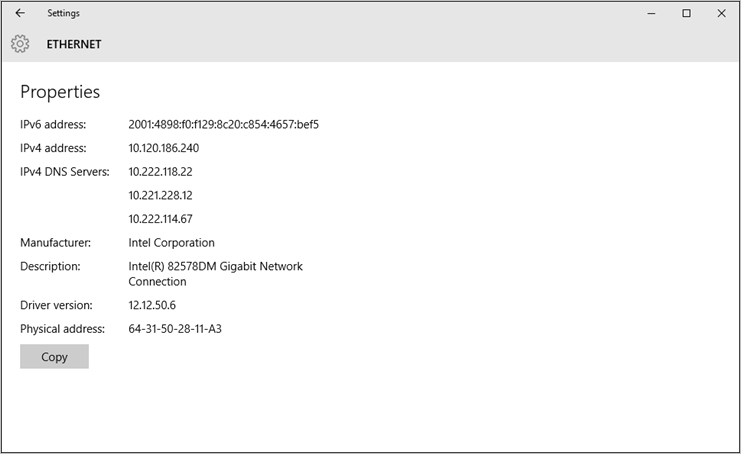The image size is (741, 454).
Task: Select the IPv6 address value
Action: [x=223, y=125]
